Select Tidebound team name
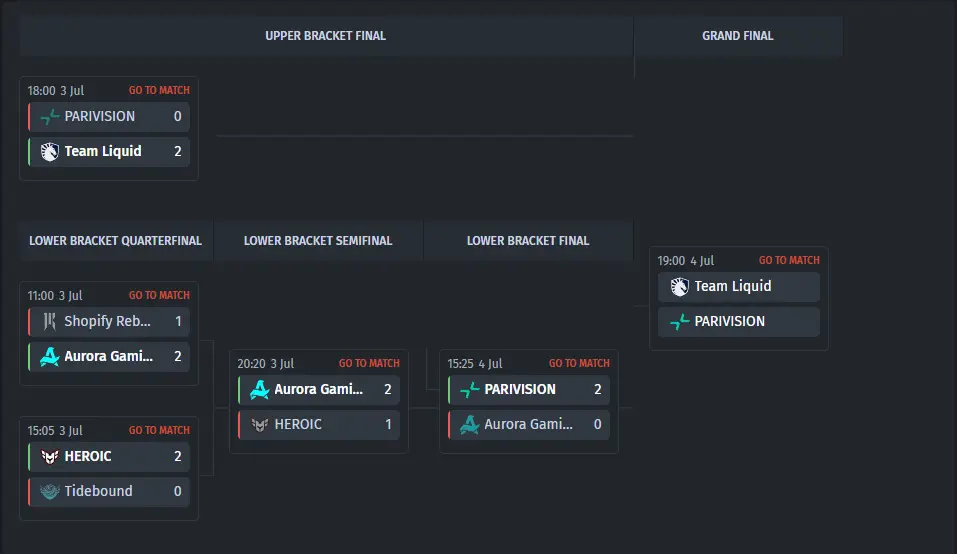Viewport: 957px width, 554px height. tap(98, 491)
